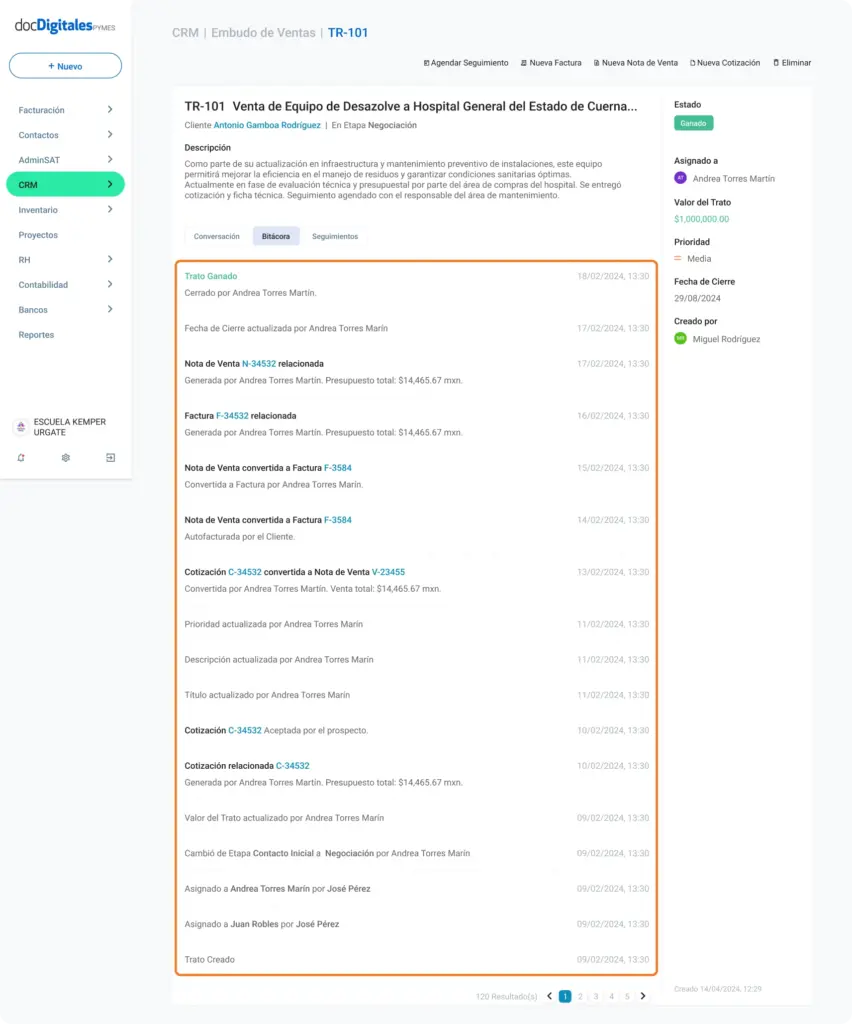The image size is (852, 1024).
Task: Click the Media priority icon
Action: 678,259
